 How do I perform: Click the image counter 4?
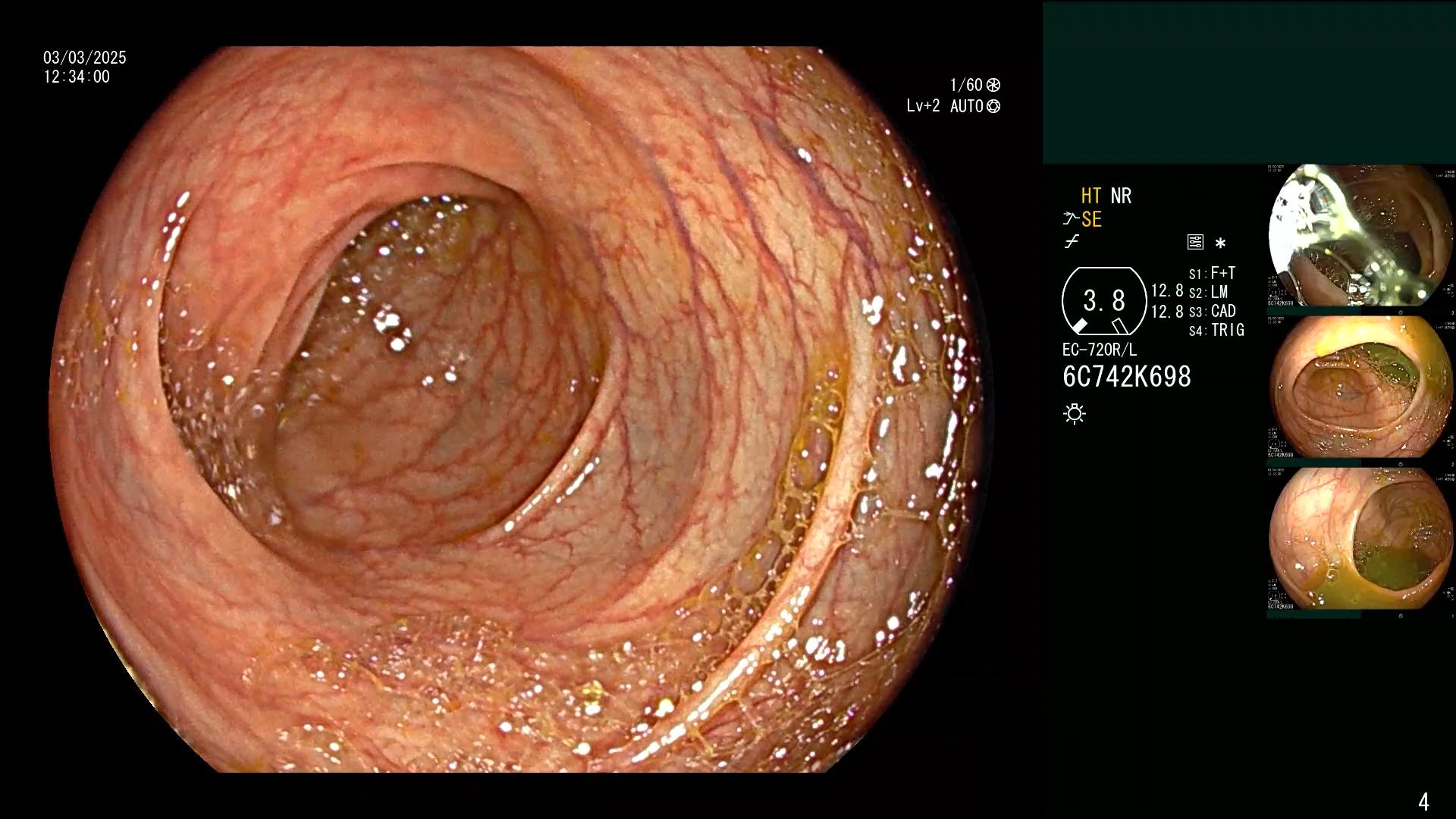click(1423, 802)
